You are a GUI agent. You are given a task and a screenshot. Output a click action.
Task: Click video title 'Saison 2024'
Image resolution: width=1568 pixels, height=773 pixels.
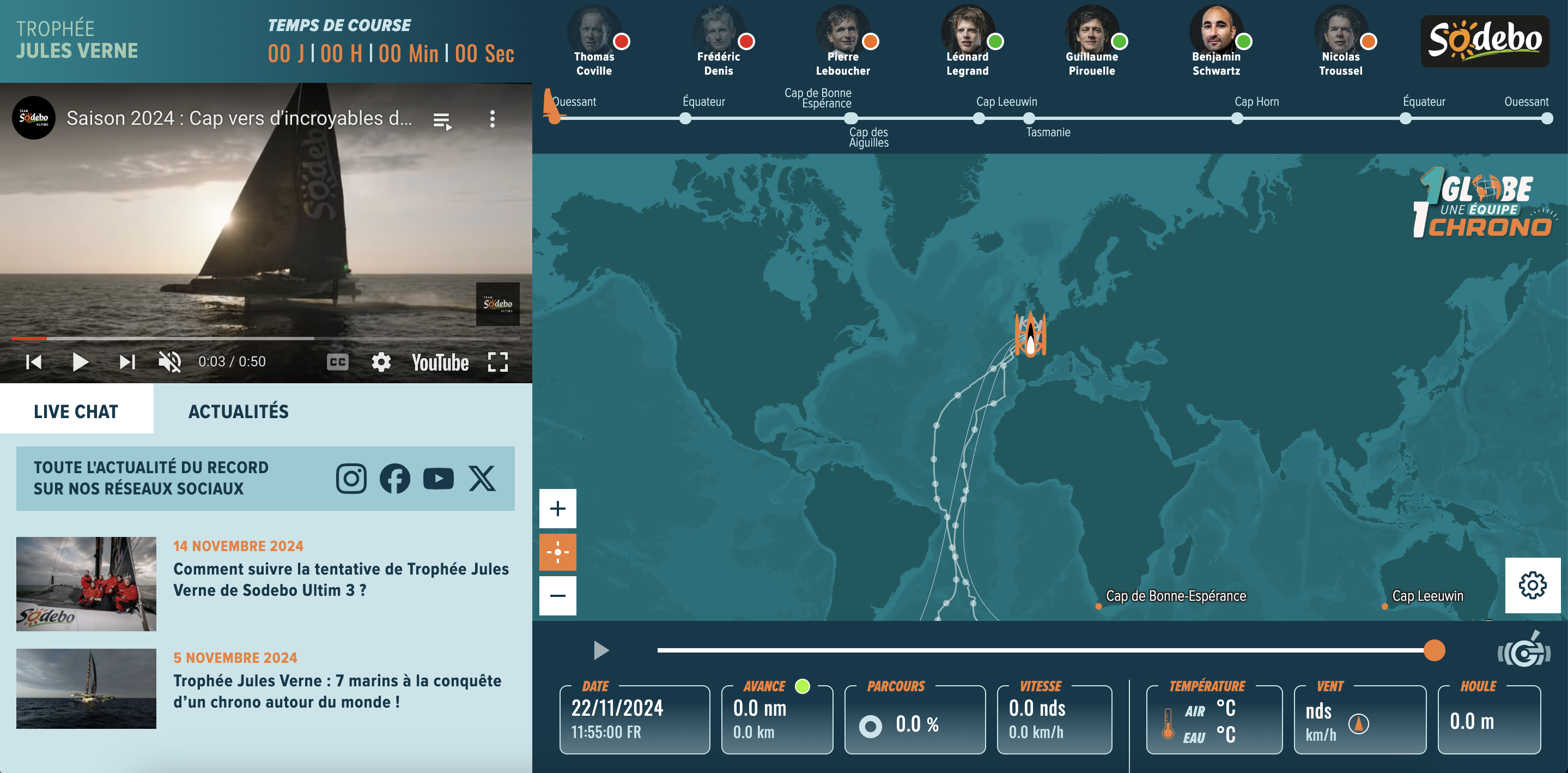239,118
